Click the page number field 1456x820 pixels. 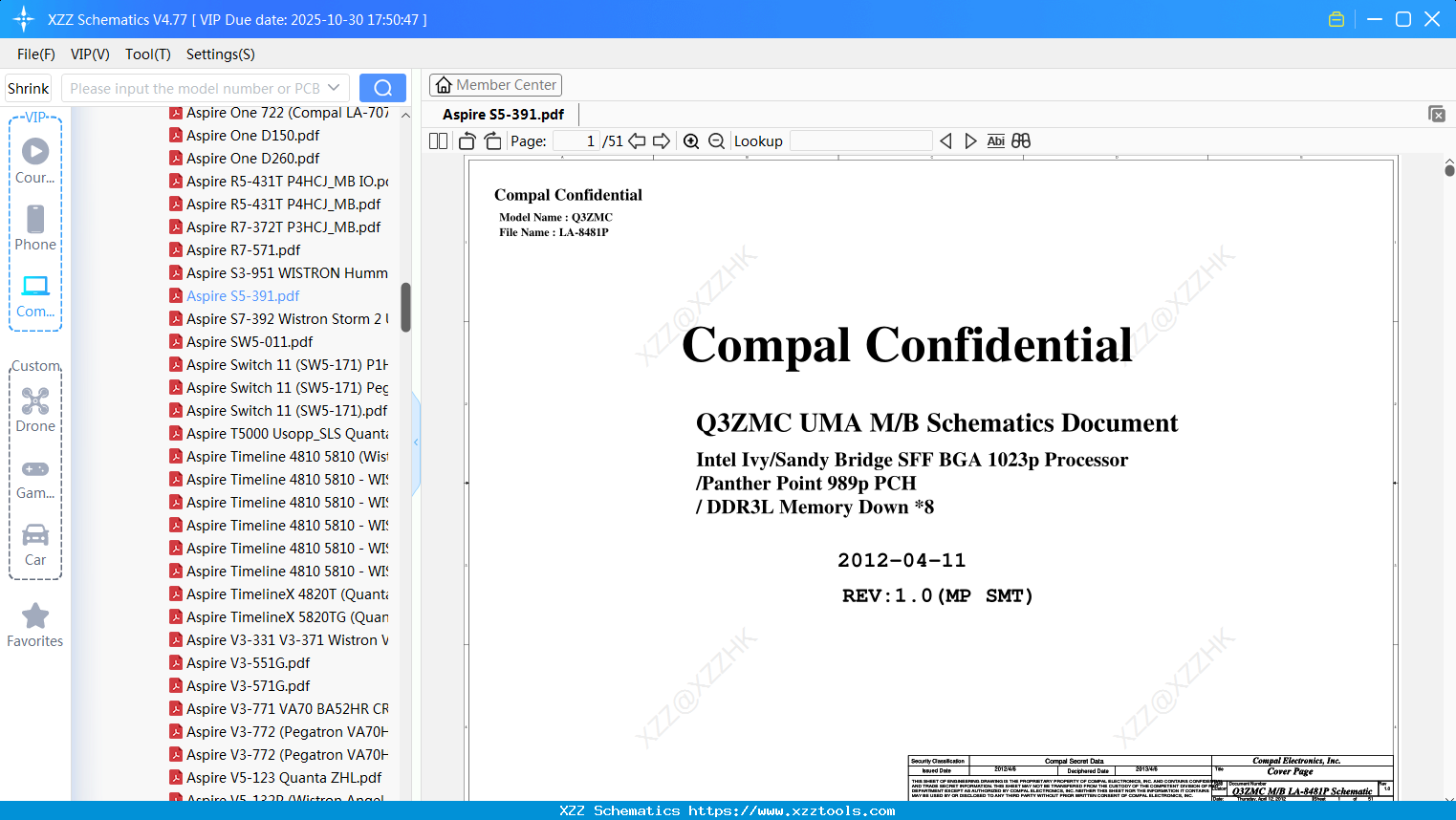(x=576, y=141)
